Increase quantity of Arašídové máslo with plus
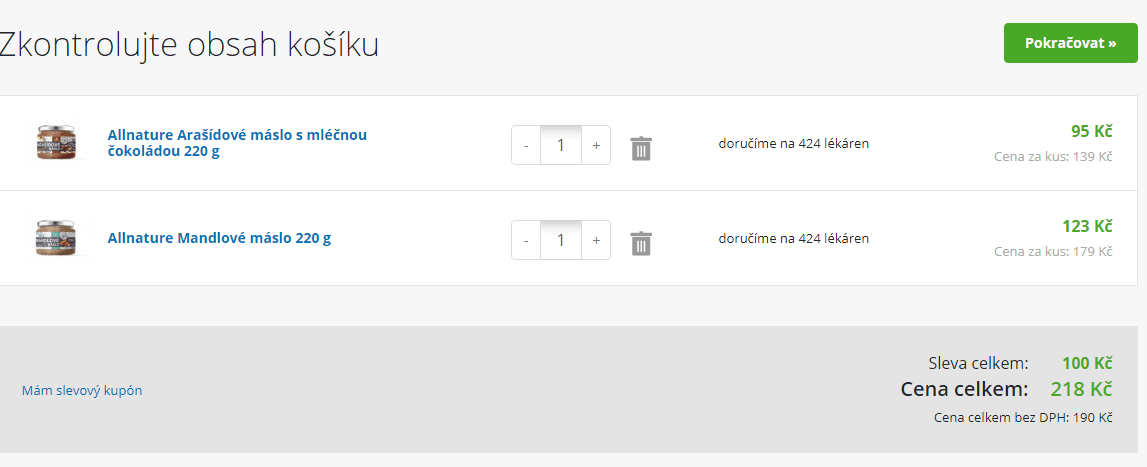1147x467 pixels. point(596,145)
